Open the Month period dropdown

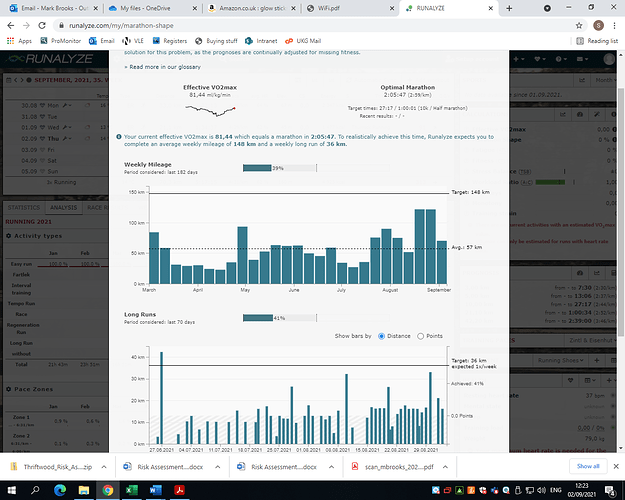[x=605, y=80]
